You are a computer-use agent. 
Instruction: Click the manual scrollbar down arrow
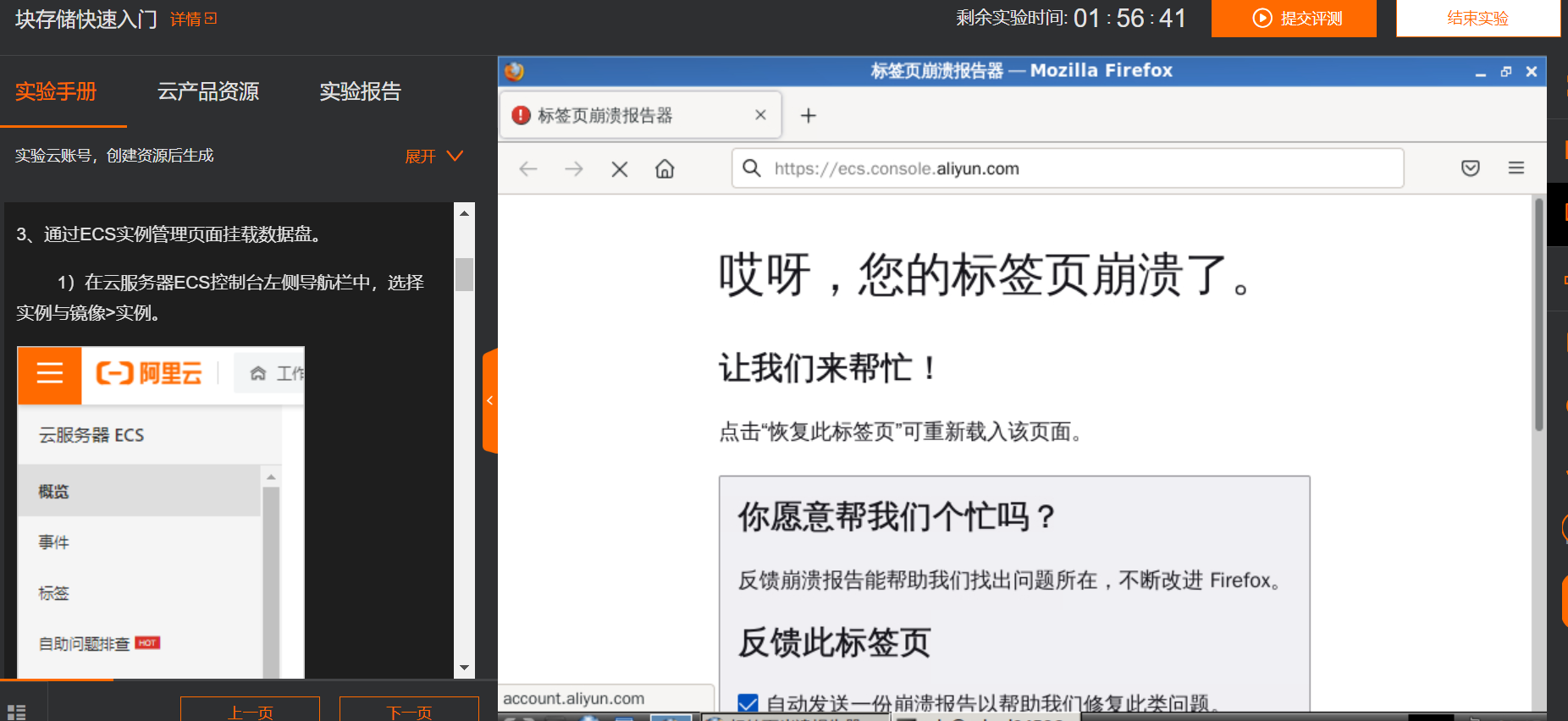coord(464,668)
